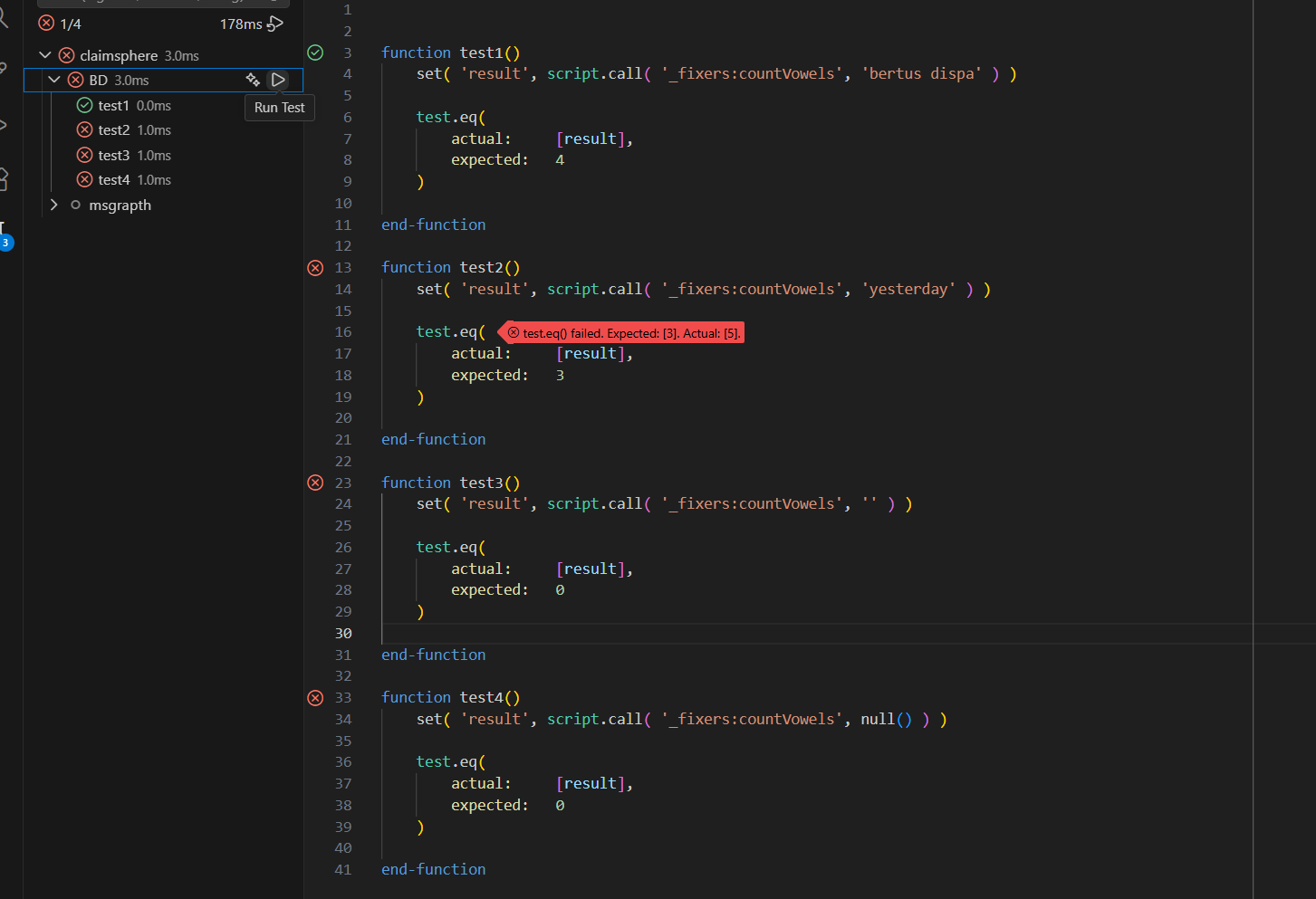
Task: Click 'function test3()' on line 23
Action: 451,483
